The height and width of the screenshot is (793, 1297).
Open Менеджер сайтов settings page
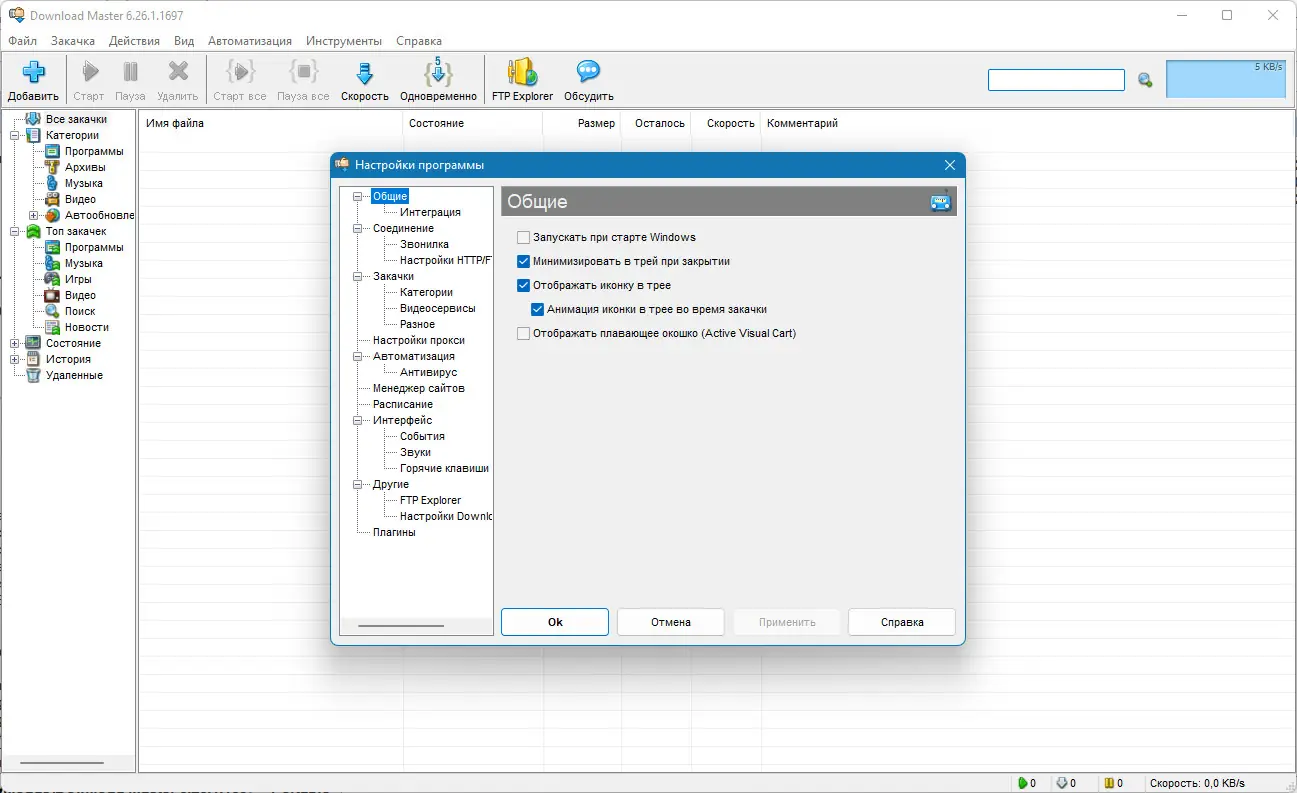tap(418, 388)
